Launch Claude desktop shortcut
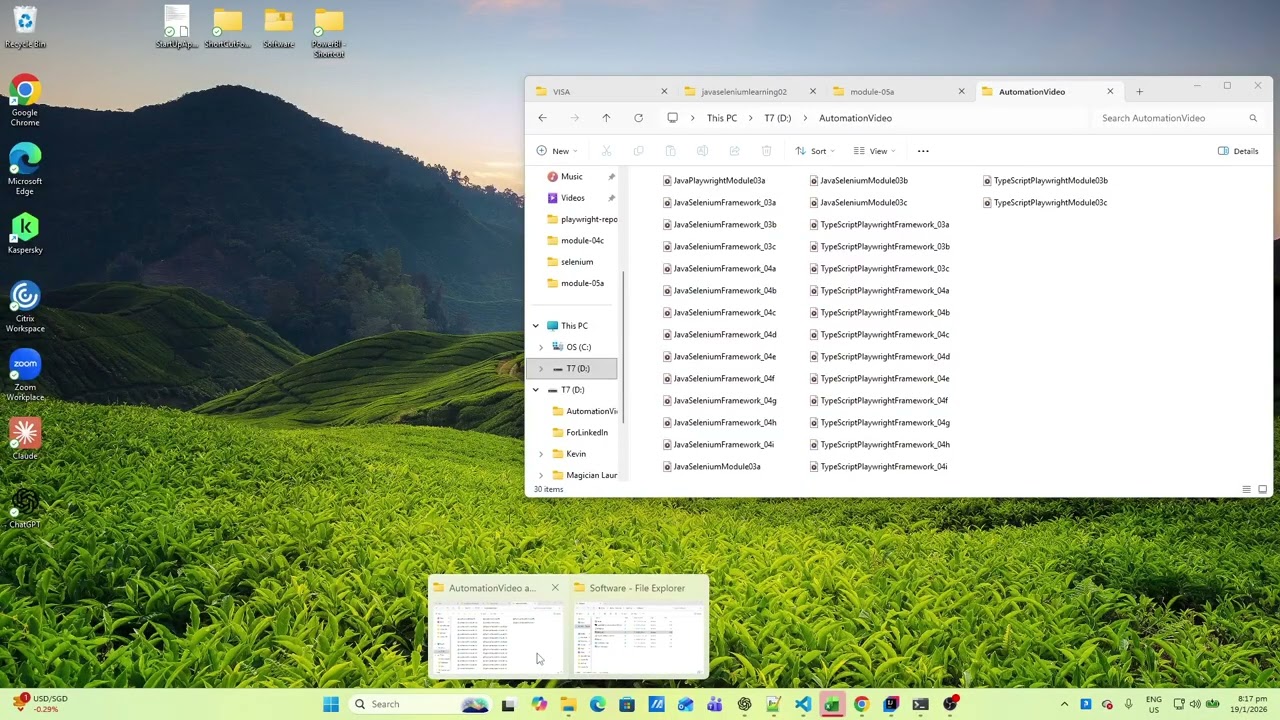 [25, 438]
